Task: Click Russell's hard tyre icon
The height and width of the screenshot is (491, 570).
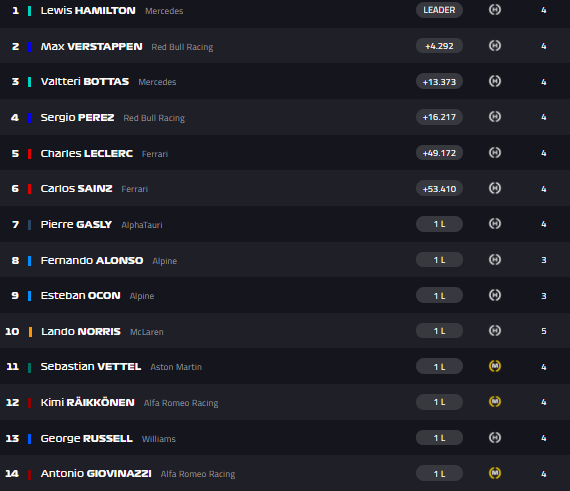Action: coord(495,437)
